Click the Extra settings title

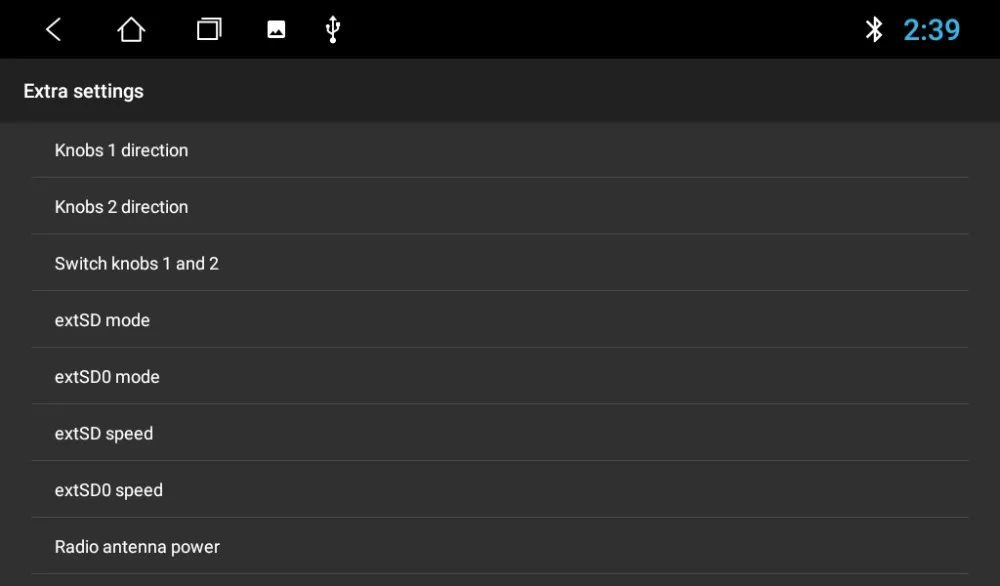(x=84, y=91)
